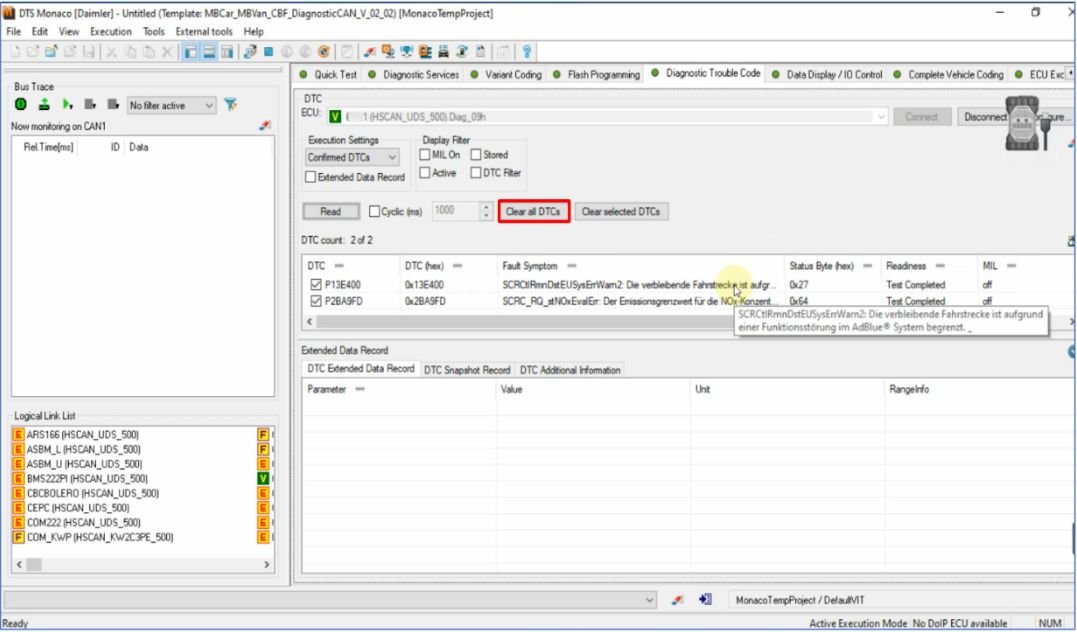Uncheck the P13E400 DTC row checkbox
This screenshot has width=1077, height=632.
coord(316,285)
